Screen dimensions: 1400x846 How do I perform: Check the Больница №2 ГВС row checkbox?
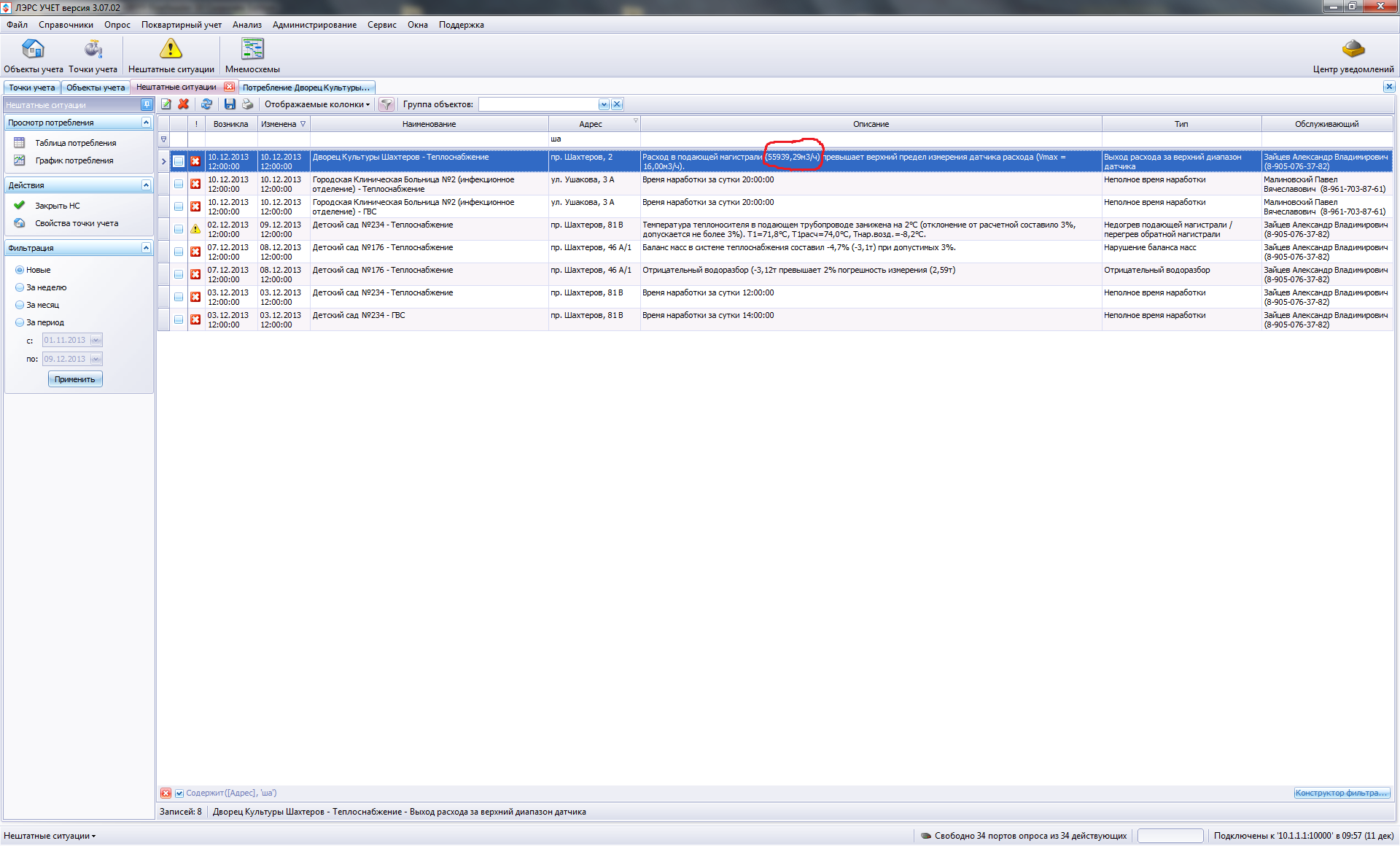(179, 206)
